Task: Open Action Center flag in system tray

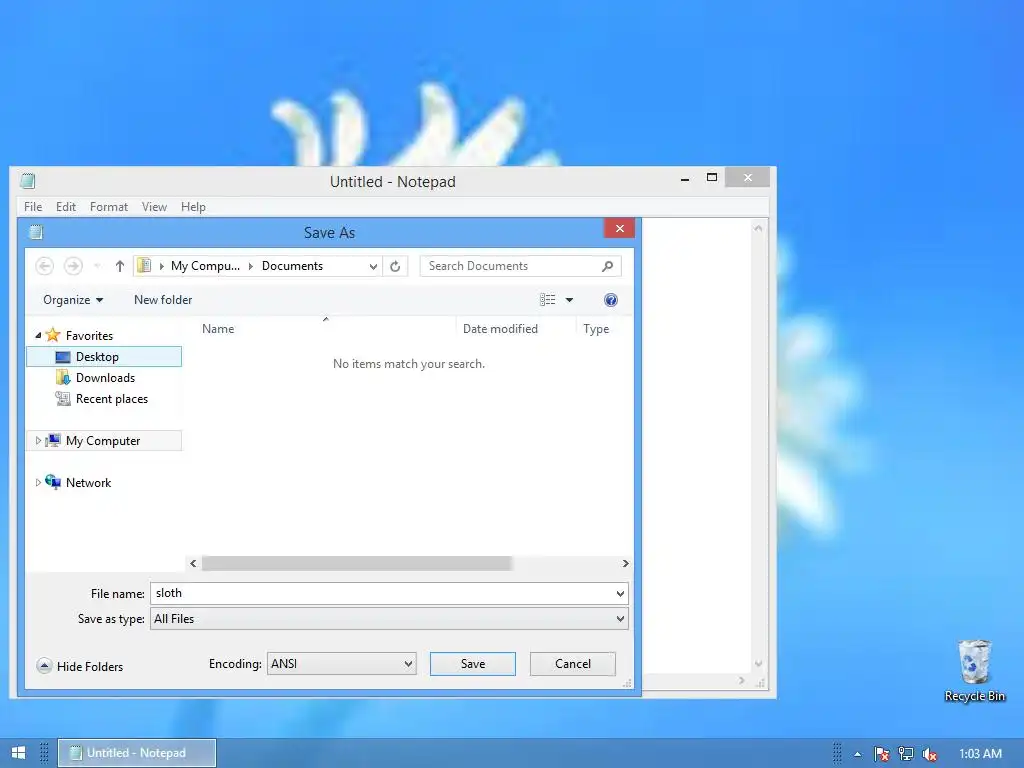Action: (x=882, y=754)
